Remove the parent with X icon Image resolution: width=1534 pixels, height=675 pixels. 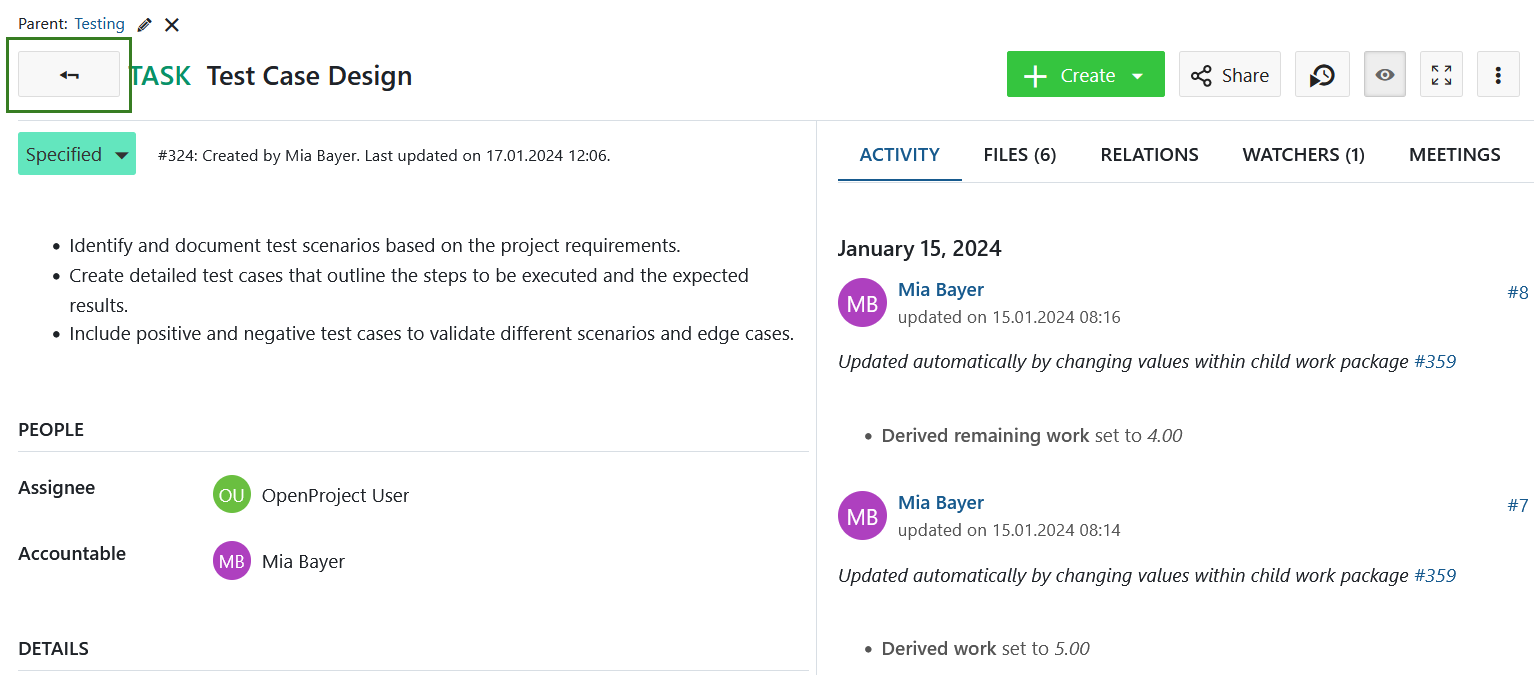click(172, 24)
